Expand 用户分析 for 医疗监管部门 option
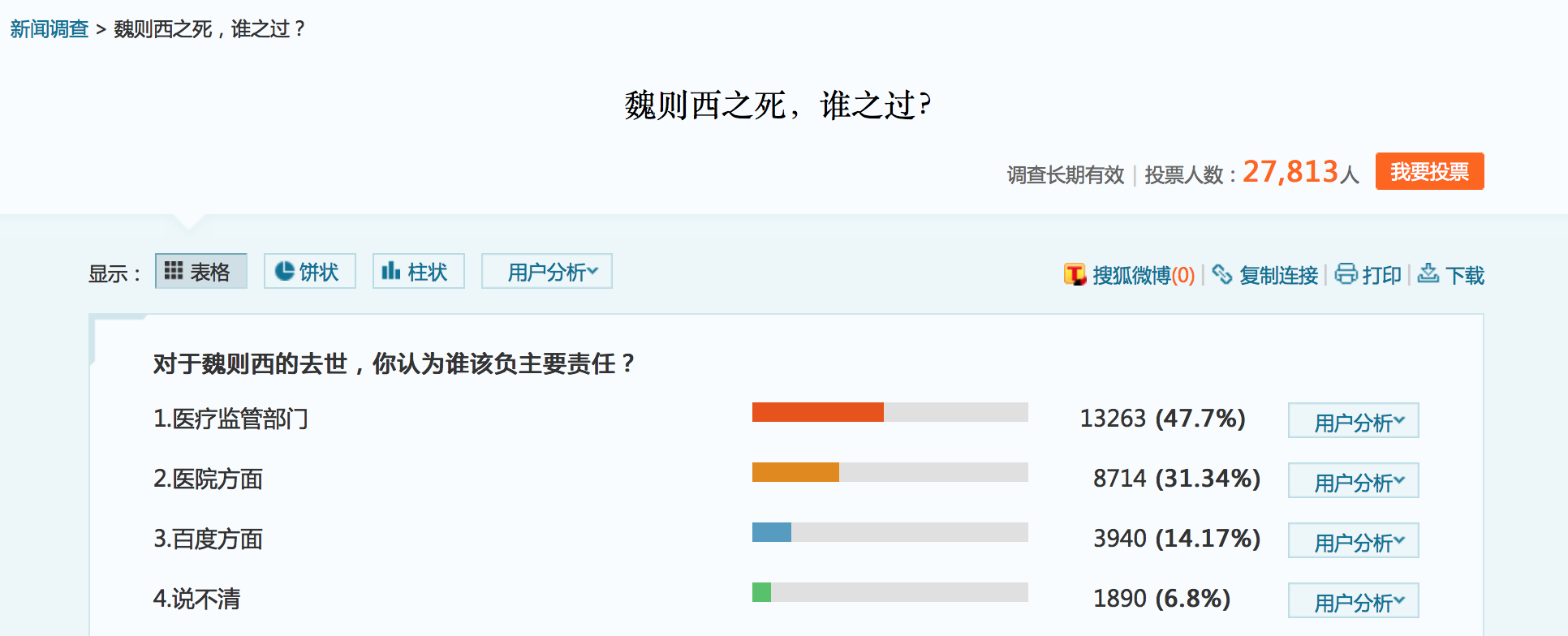Image resolution: width=1568 pixels, height=636 pixels. (1353, 421)
